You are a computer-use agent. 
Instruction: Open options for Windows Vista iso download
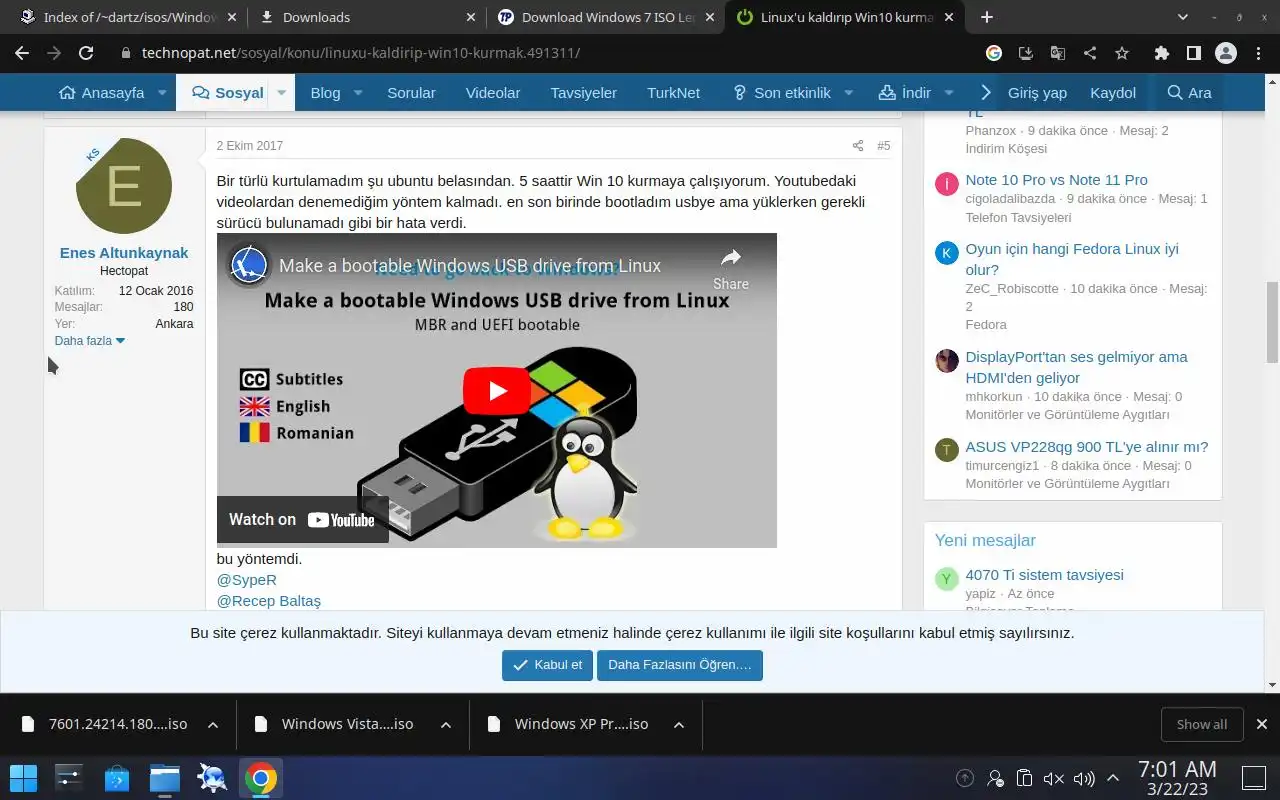446,725
